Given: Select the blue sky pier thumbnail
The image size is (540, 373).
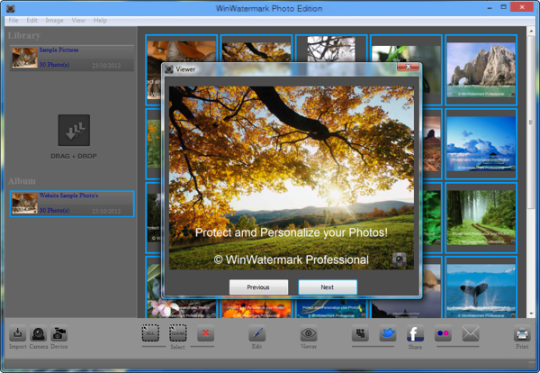Looking at the screenshot, I should (x=481, y=144).
